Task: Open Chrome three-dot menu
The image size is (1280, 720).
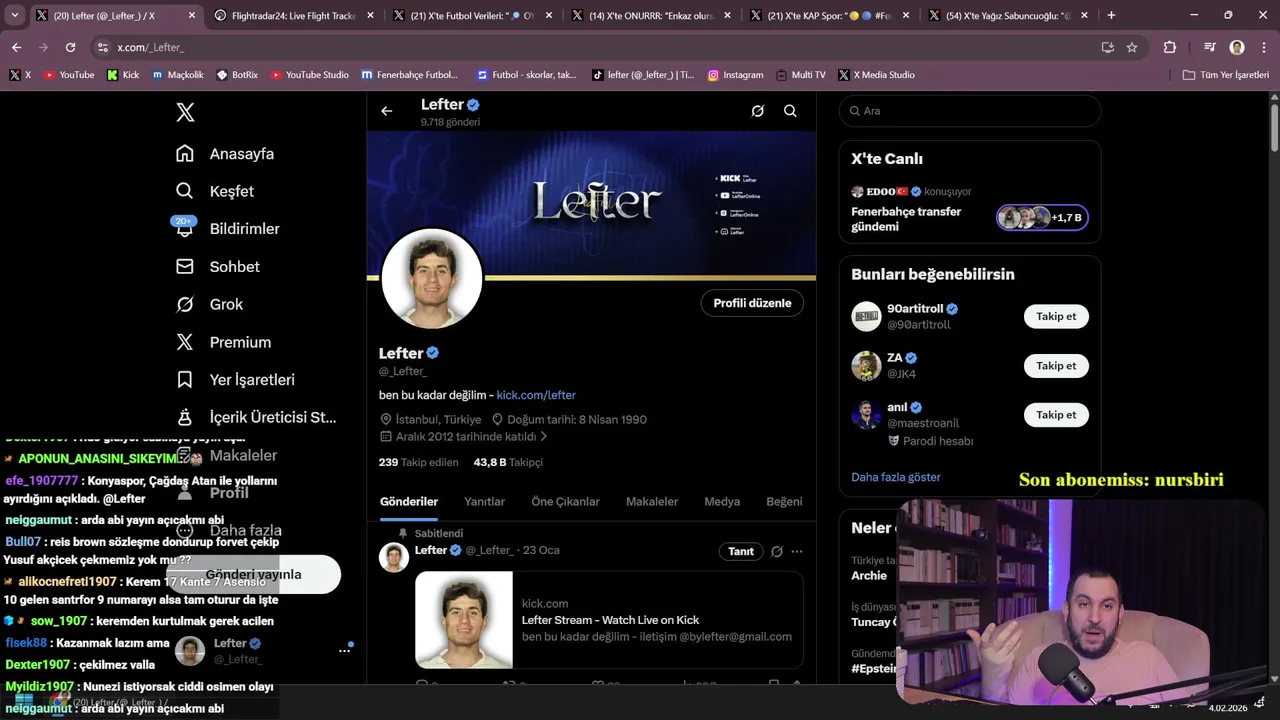Action: (1263, 47)
